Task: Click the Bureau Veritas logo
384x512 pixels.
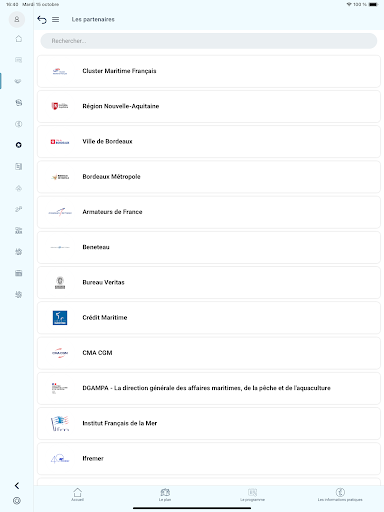Action: coord(60,283)
